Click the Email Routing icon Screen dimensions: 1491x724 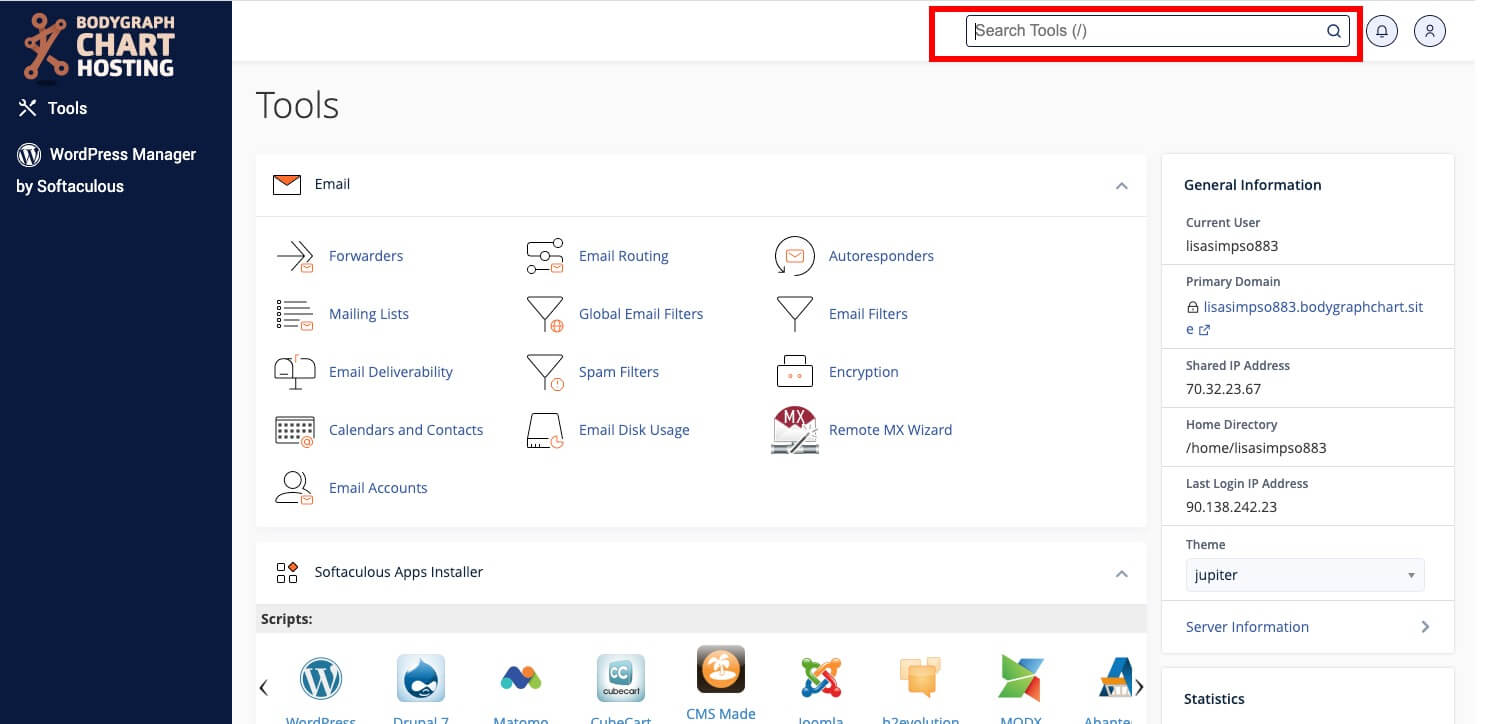tap(545, 256)
